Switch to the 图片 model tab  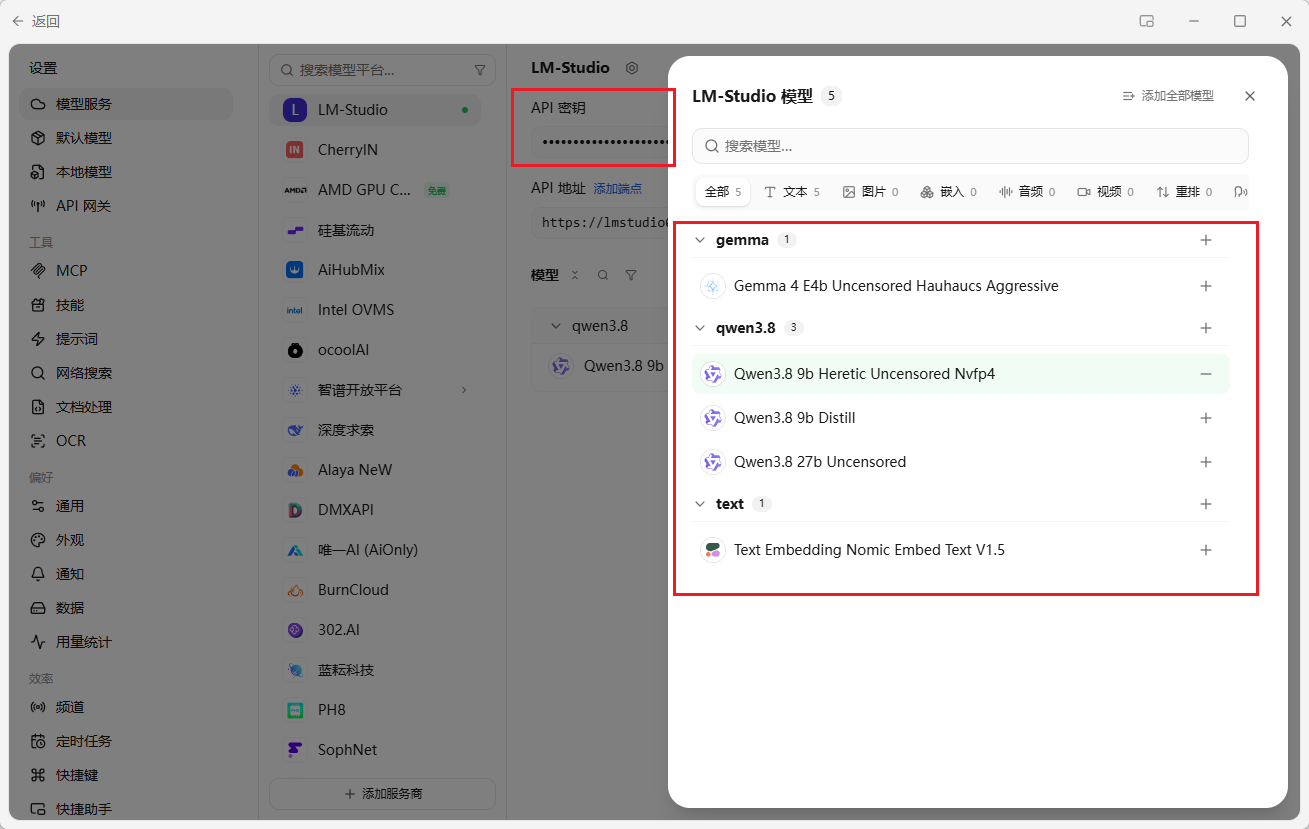click(870, 192)
